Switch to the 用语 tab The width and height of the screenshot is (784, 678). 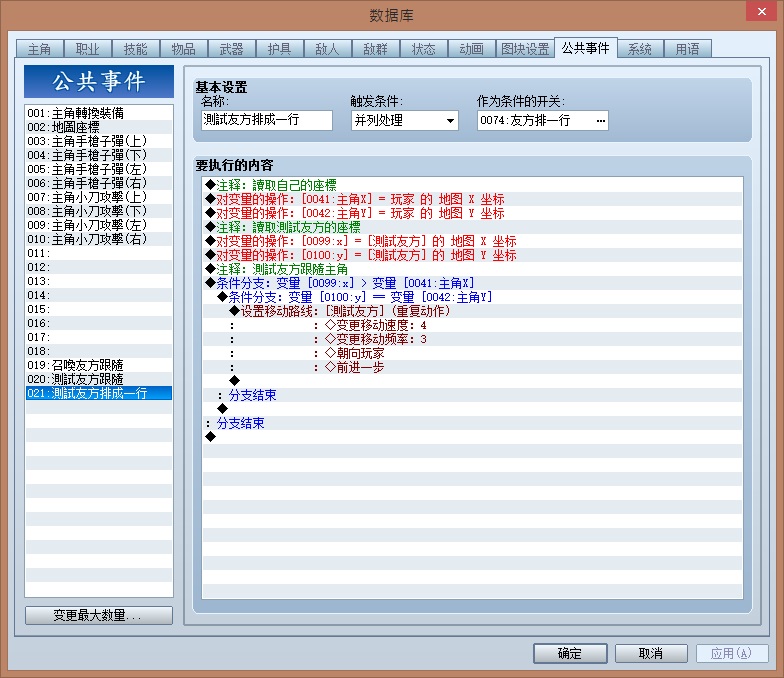click(x=688, y=49)
